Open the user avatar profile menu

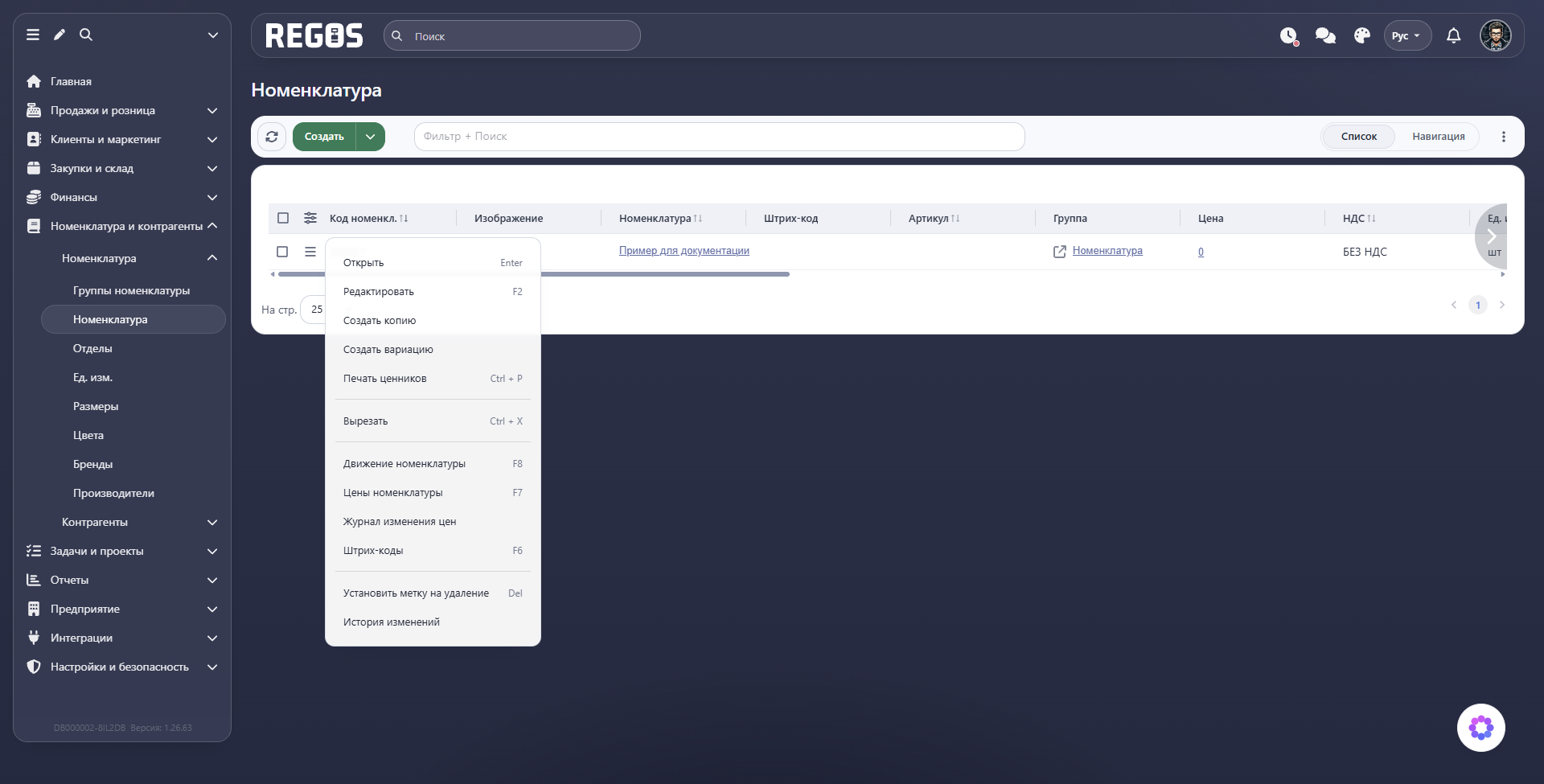click(1496, 35)
